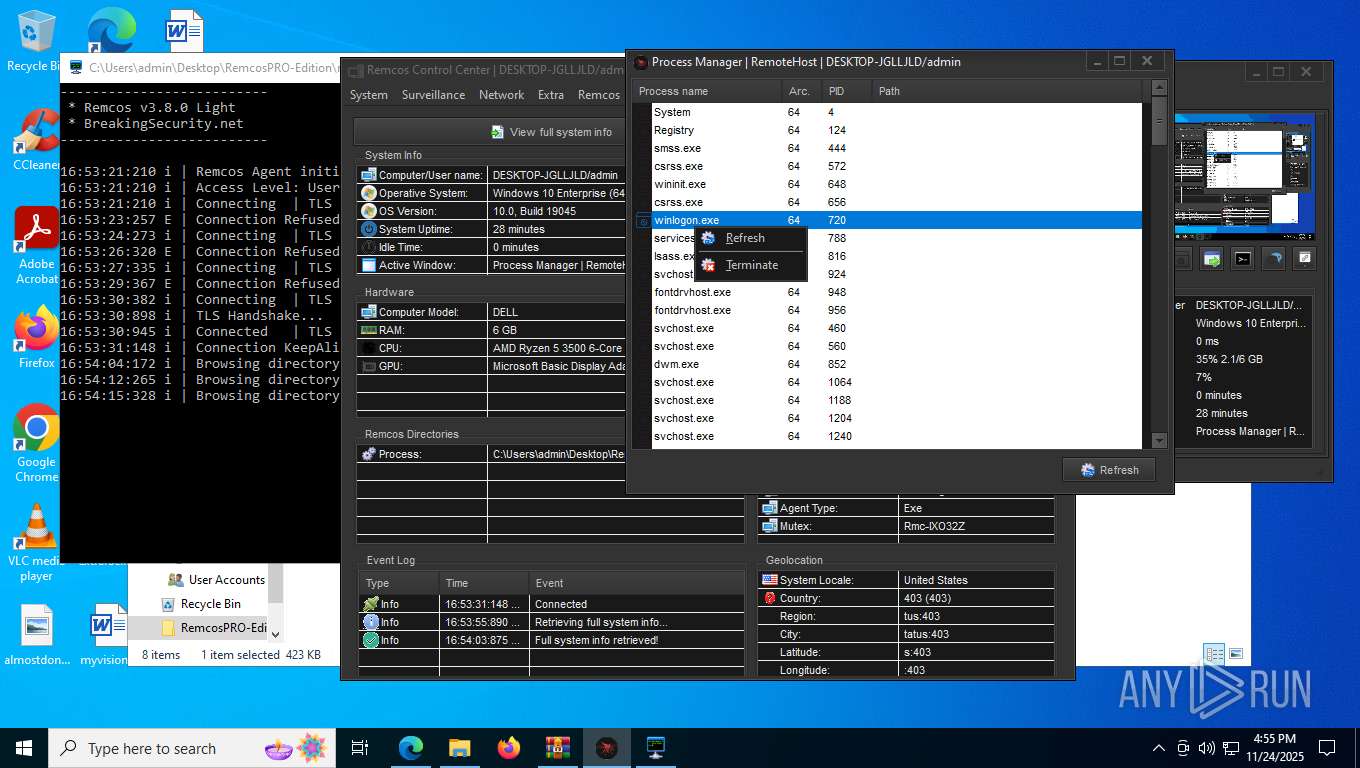Launch the remote command-line shell icon
Screen dimensions: 1360x768
pos(1243,259)
